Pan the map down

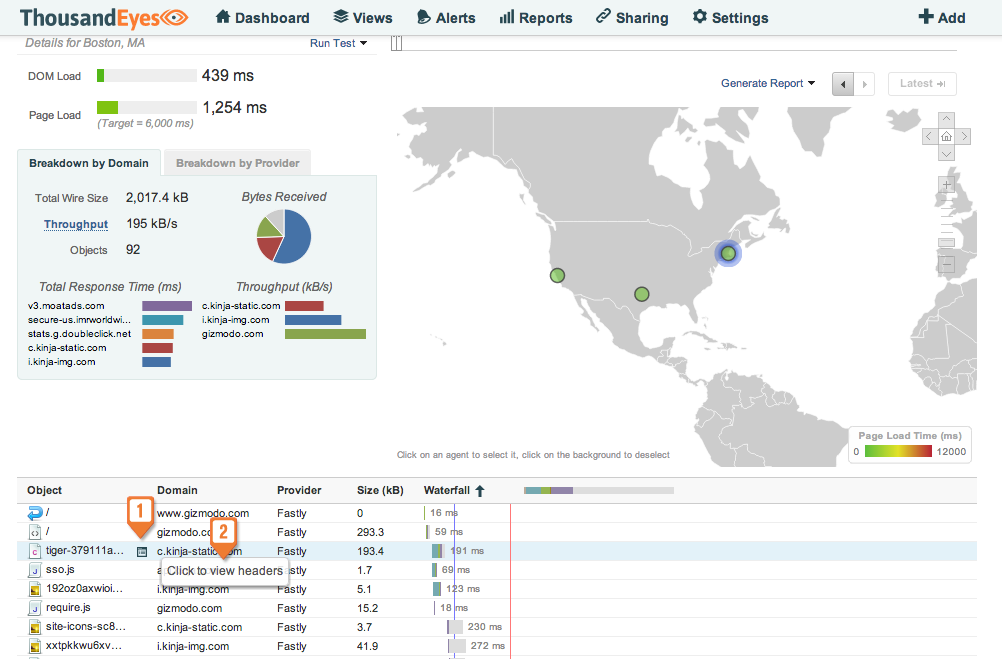(x=946, y=153)
